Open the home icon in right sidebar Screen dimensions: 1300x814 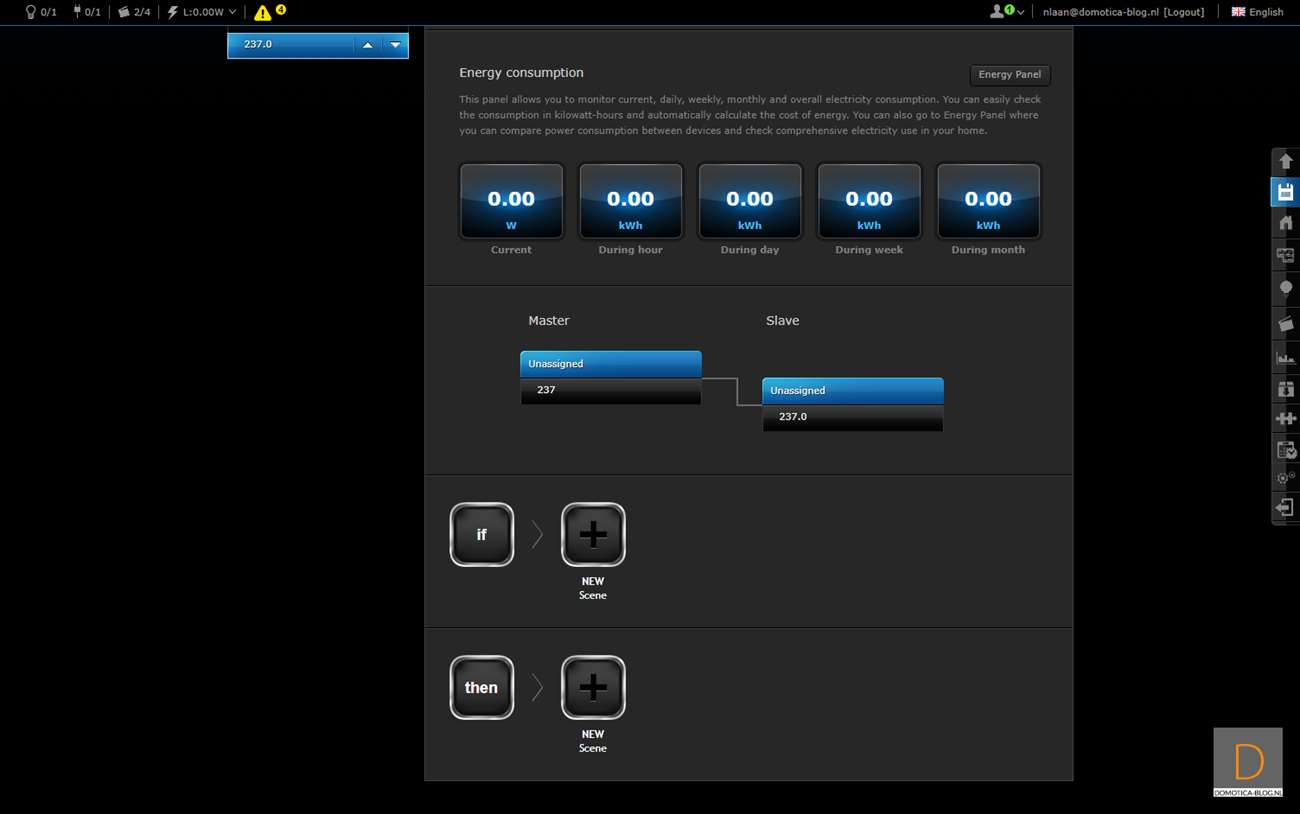(x=1286, y=223)
